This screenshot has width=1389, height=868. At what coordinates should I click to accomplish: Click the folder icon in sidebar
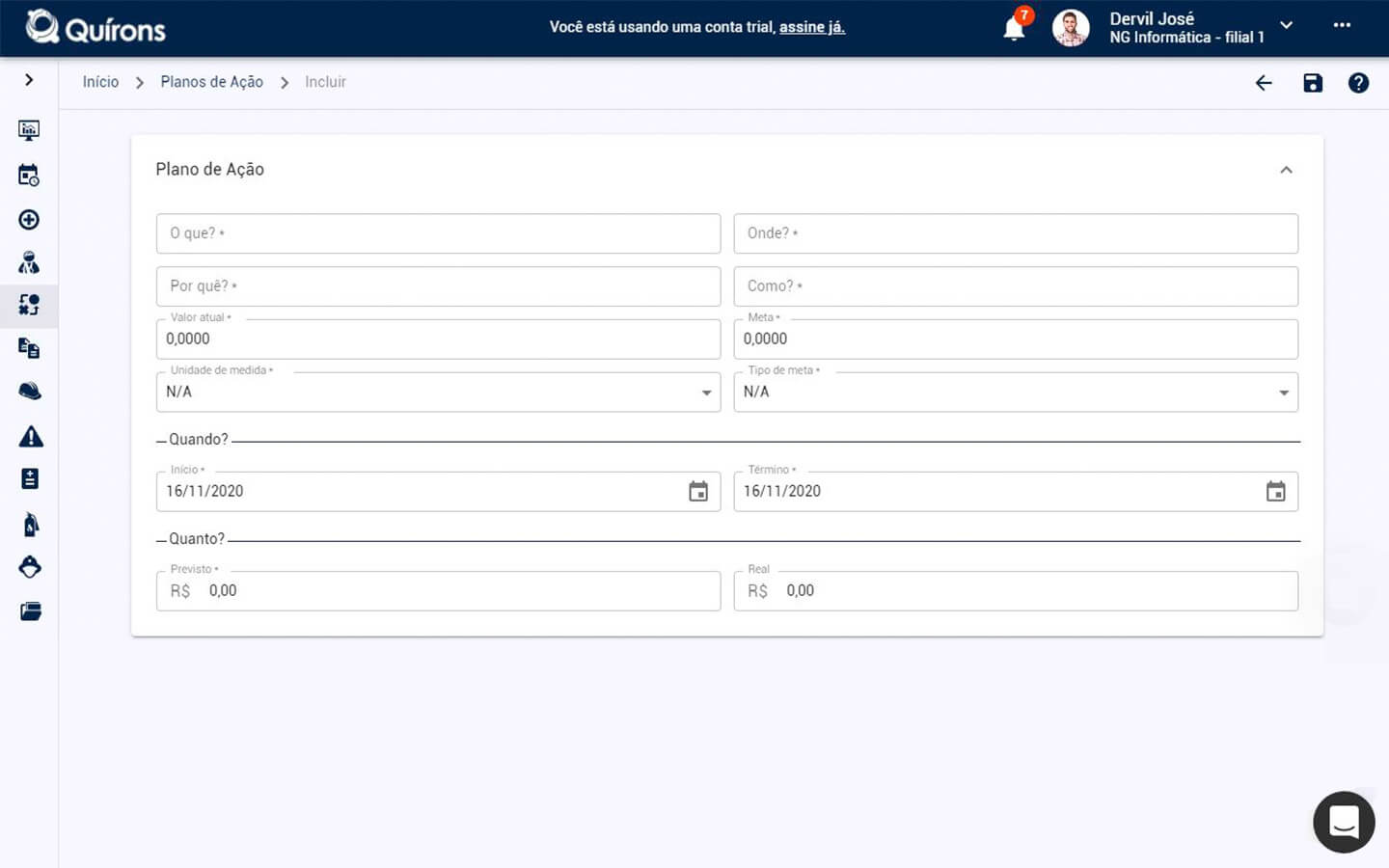point(30,611)
